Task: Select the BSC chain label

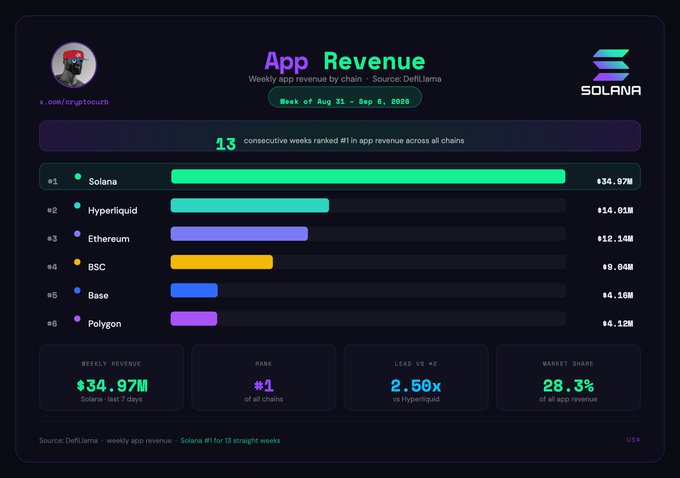Action: [x=97, y=267]
